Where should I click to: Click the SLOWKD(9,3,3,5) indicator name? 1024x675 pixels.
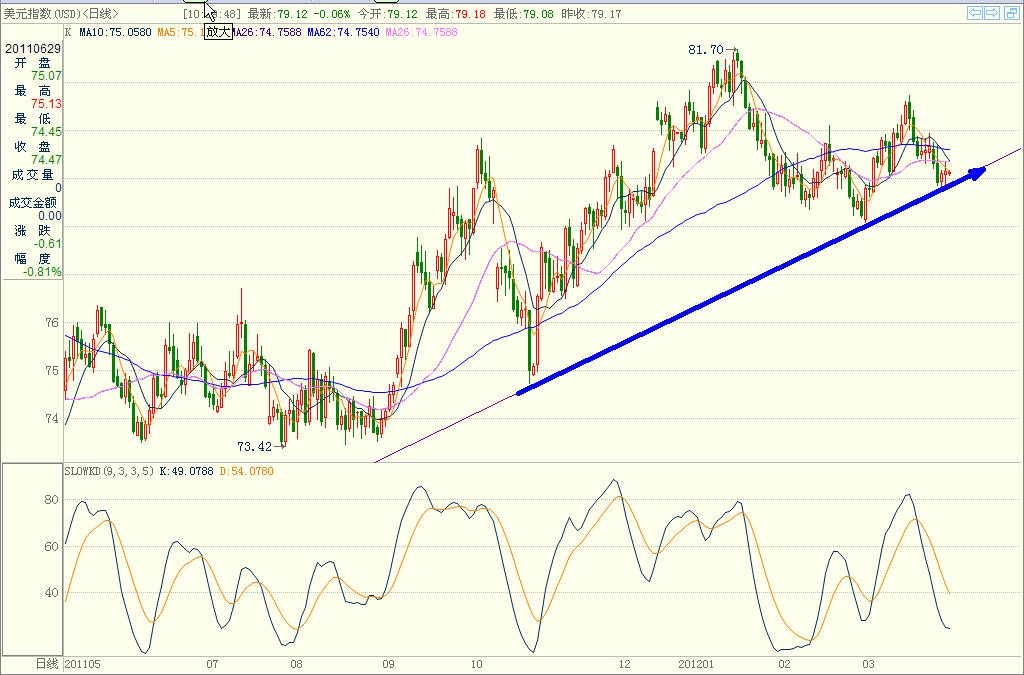point(110,471)
